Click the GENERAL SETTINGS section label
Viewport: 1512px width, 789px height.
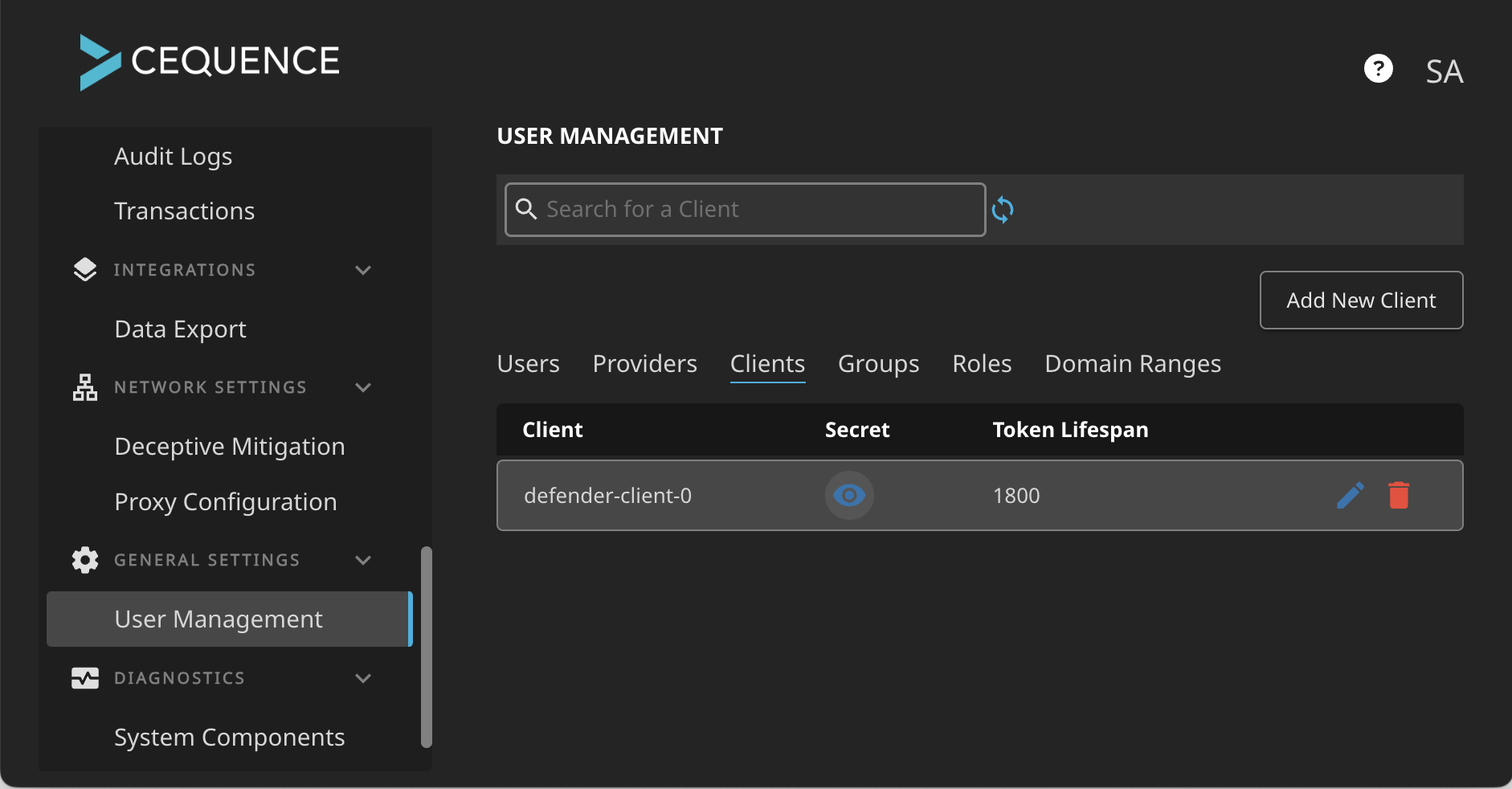point(207,560)
